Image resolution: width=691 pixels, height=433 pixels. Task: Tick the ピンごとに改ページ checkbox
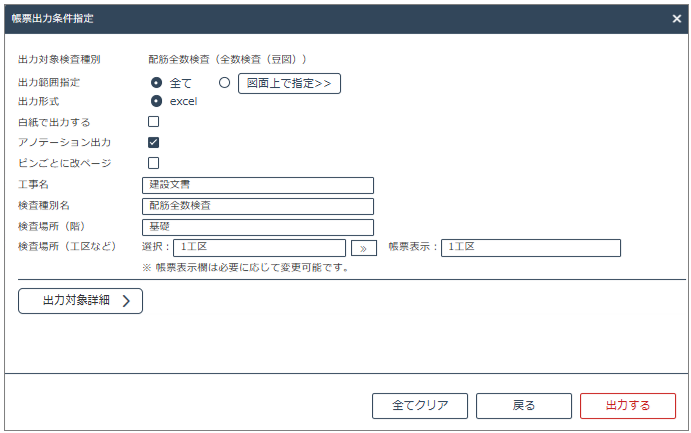tap(153, 163)
